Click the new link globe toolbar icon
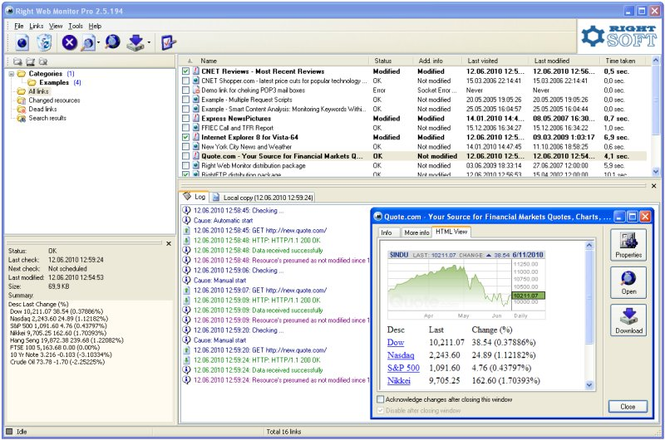This screenshot has height=440, width=665. tap(22, 42)
